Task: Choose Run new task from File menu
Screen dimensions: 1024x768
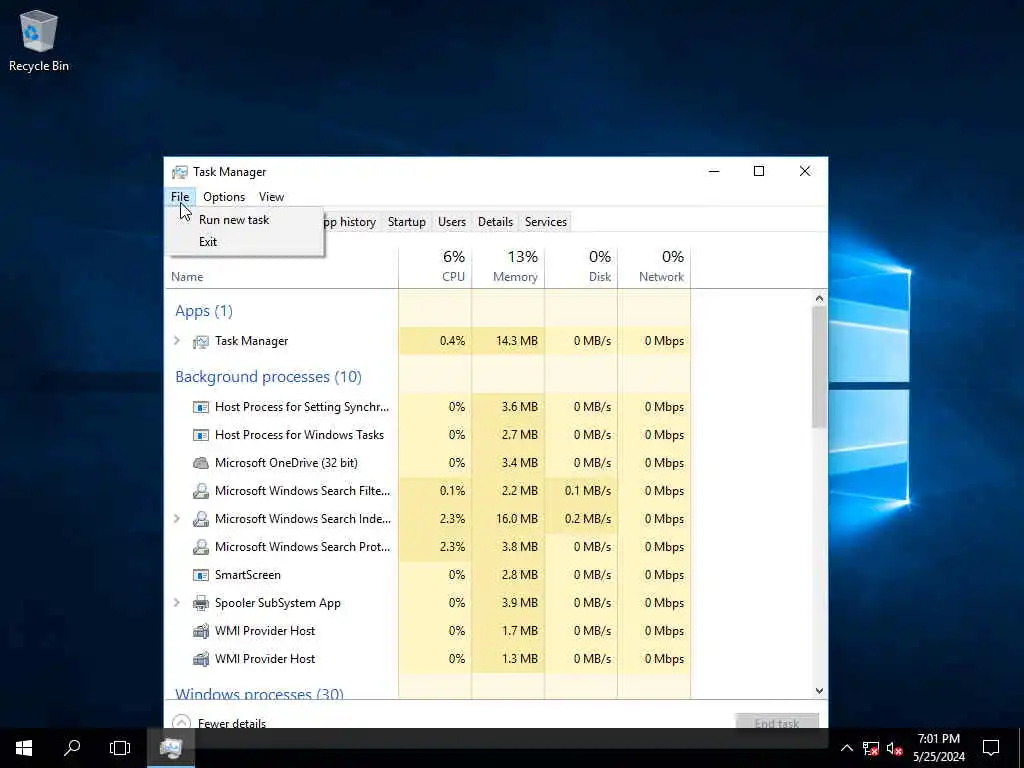Action: coord(244,220)
